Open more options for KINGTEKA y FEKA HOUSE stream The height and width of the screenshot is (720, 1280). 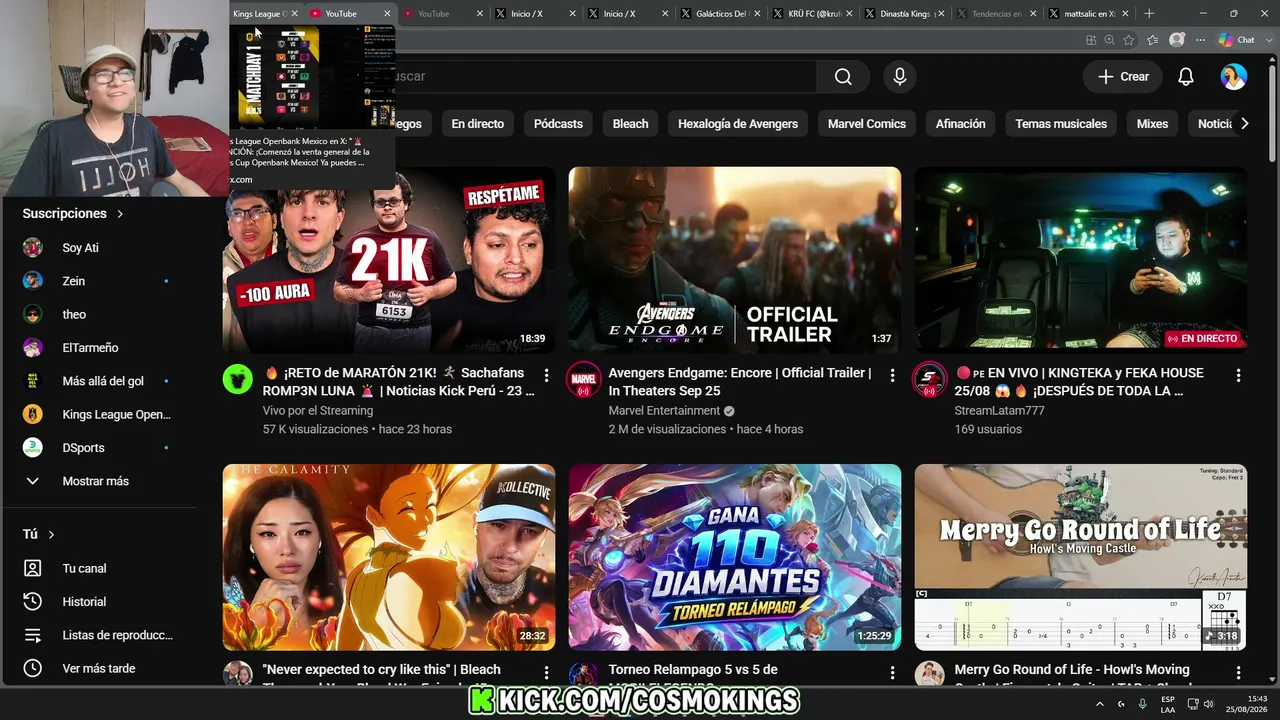[x=1238, y=375]
